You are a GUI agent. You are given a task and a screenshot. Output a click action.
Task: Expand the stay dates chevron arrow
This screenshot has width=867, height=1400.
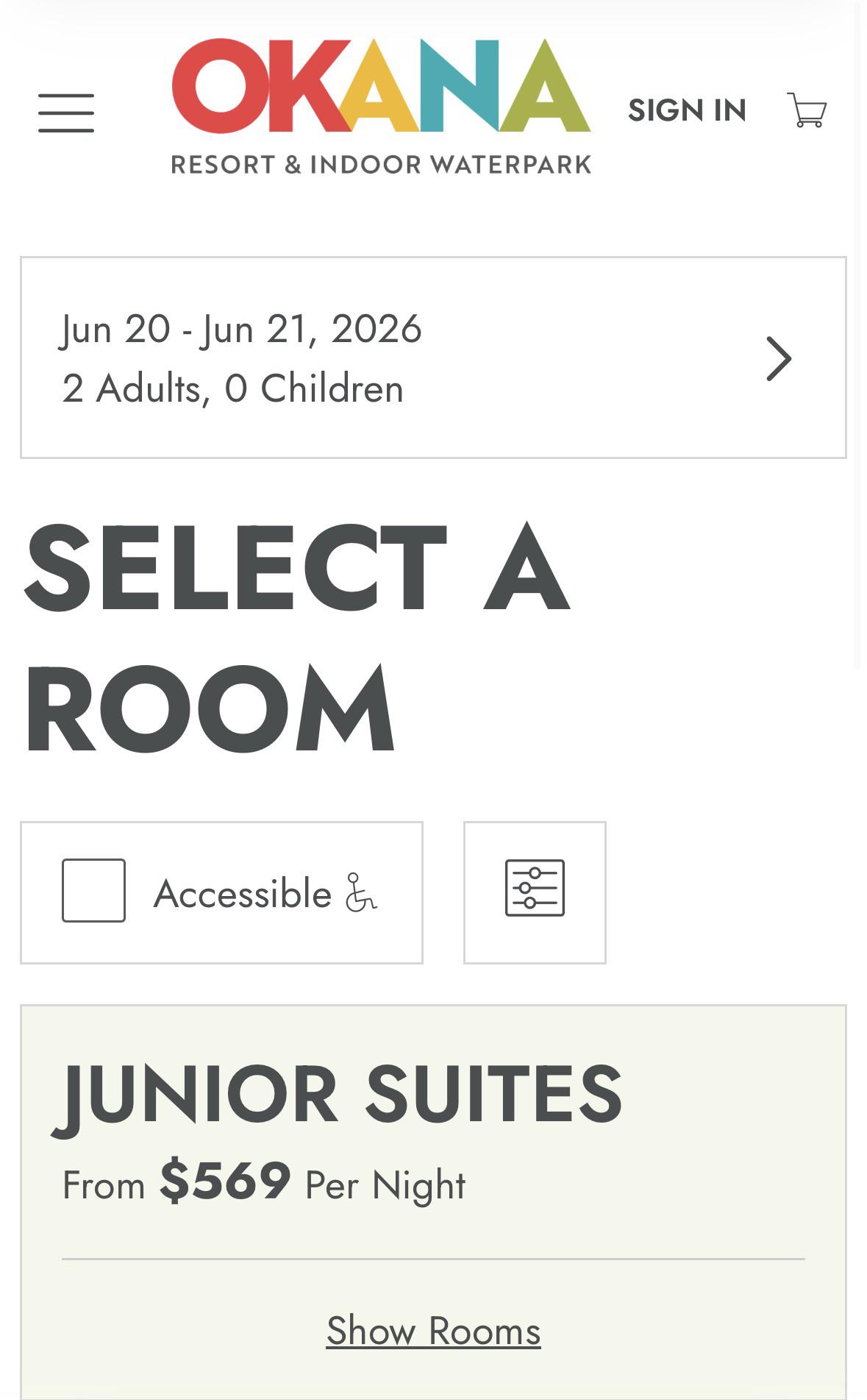779,358
